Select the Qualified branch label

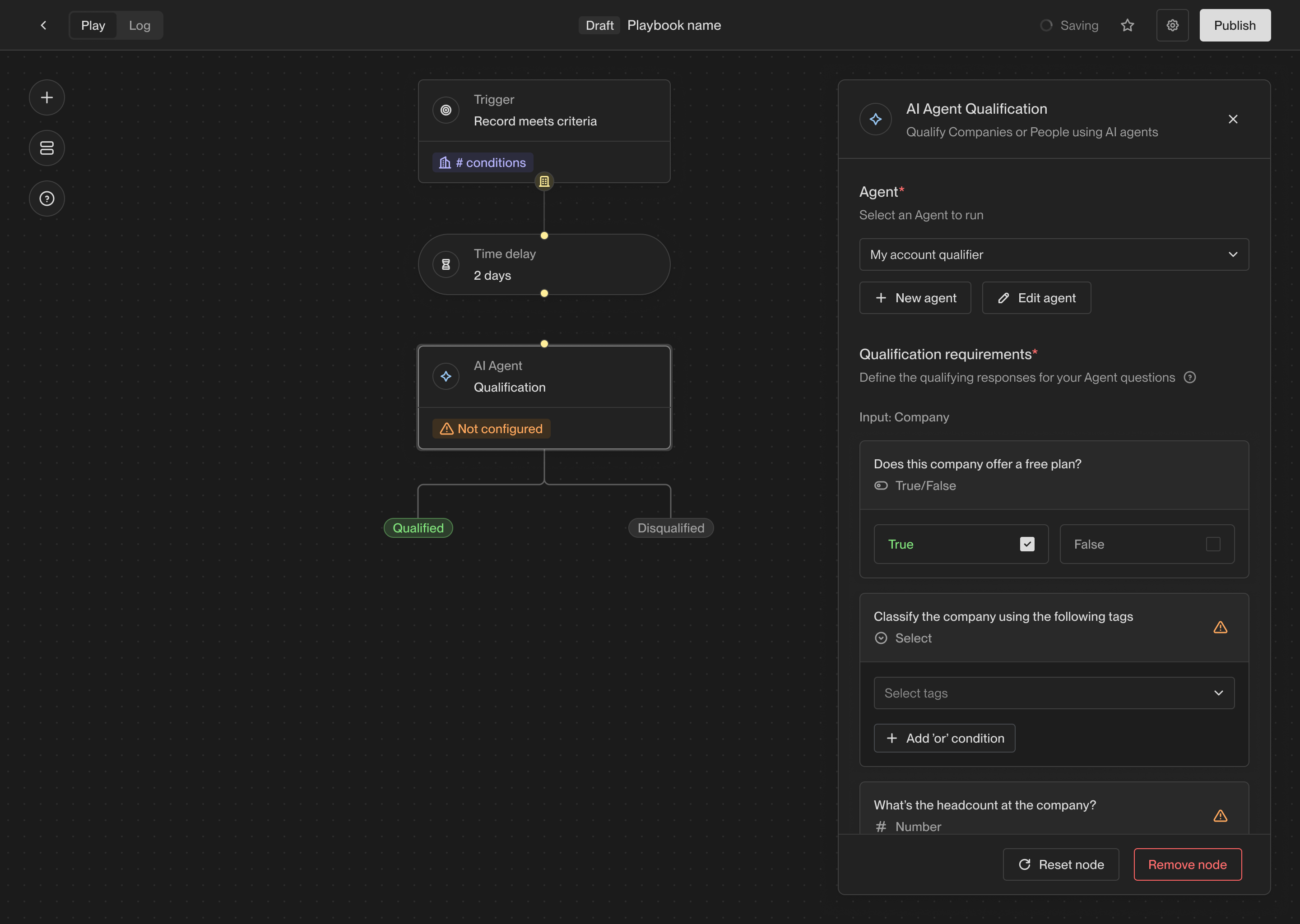click(x=418, y=528)
